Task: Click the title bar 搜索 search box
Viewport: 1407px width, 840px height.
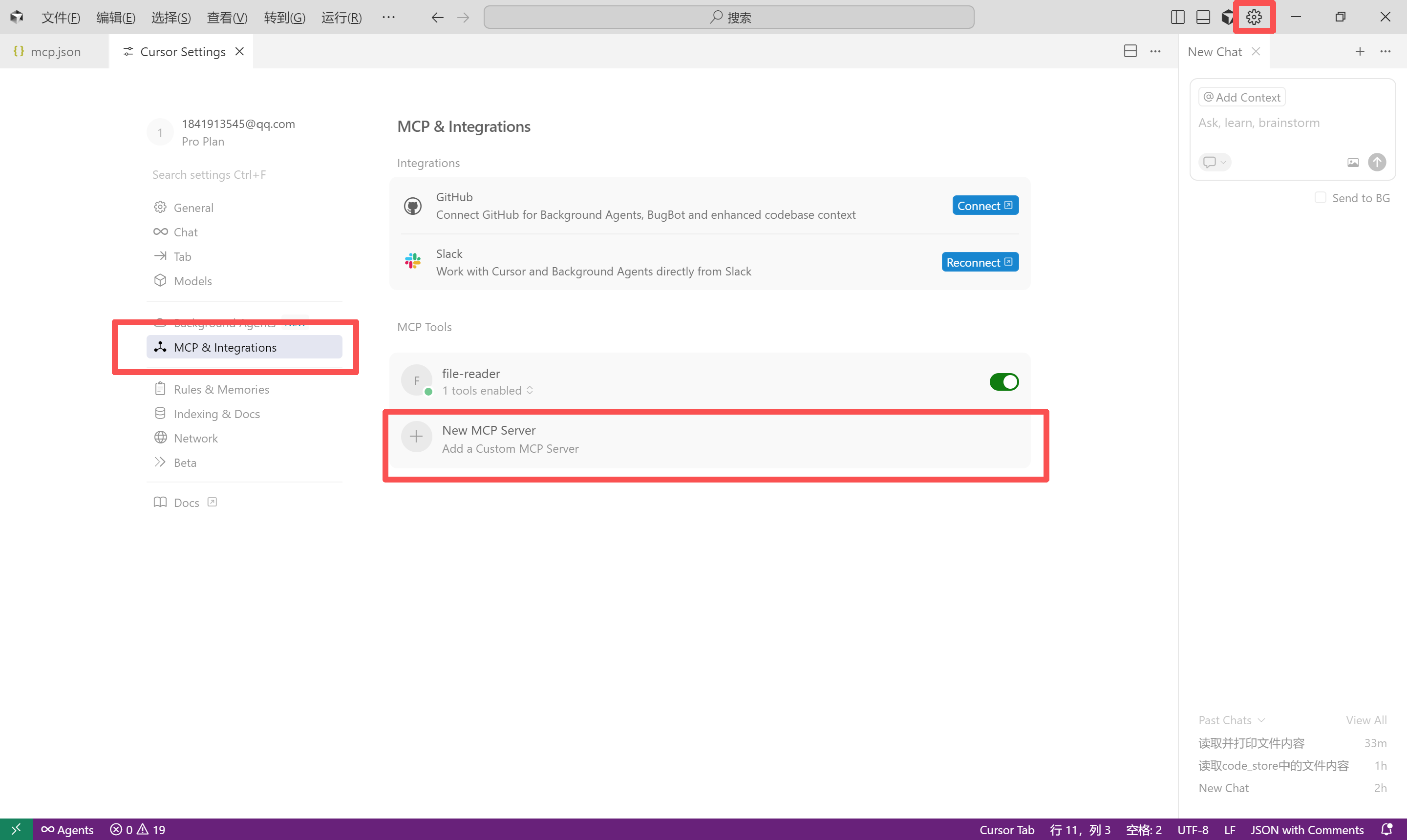Action: (x=729, y=18)
